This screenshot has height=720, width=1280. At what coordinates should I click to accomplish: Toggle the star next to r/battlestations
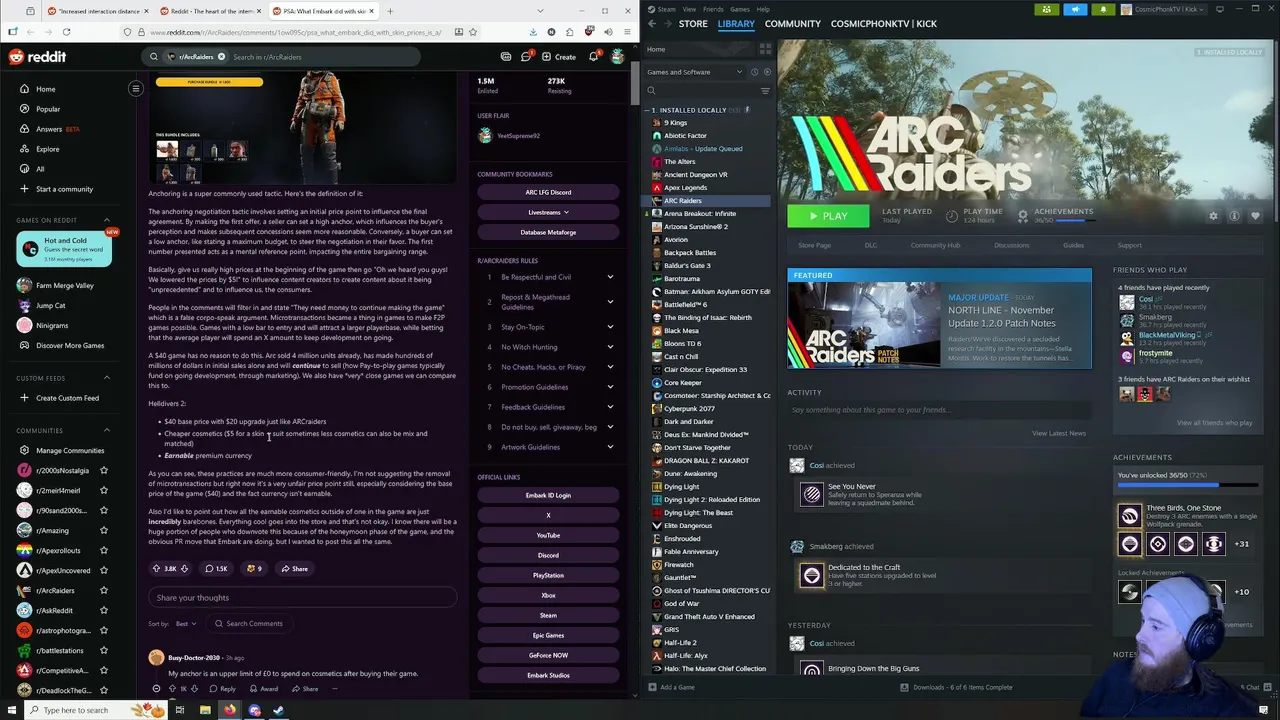point(103,650)
